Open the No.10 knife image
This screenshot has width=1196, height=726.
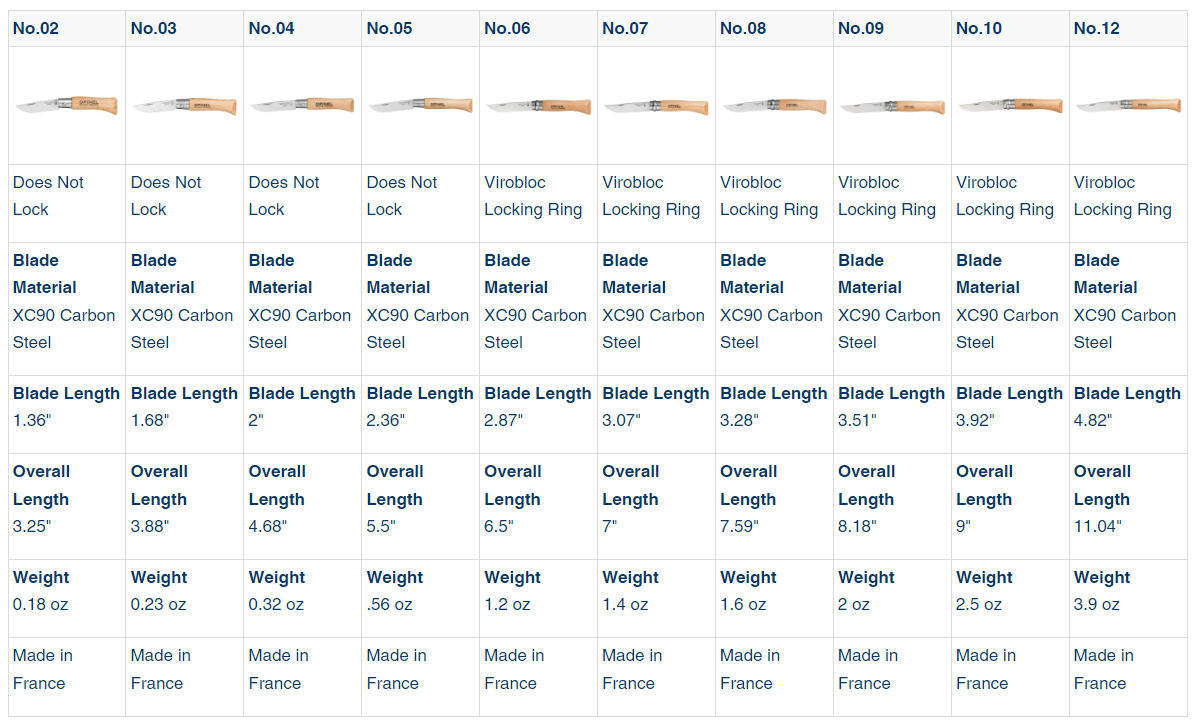[x=1010, y=105]
